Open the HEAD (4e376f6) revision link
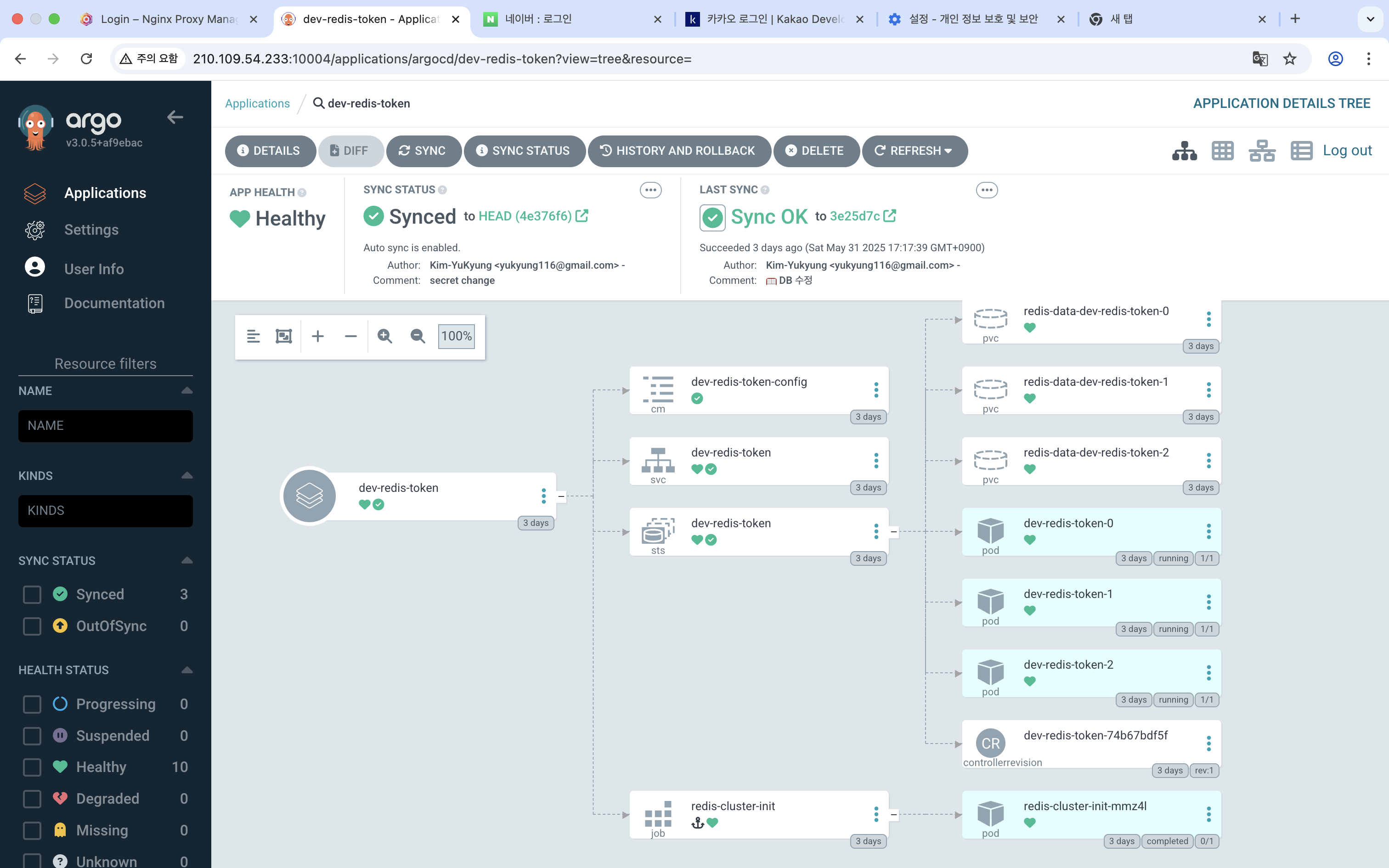Screen dimensions: 1389x868 (525, 216)
